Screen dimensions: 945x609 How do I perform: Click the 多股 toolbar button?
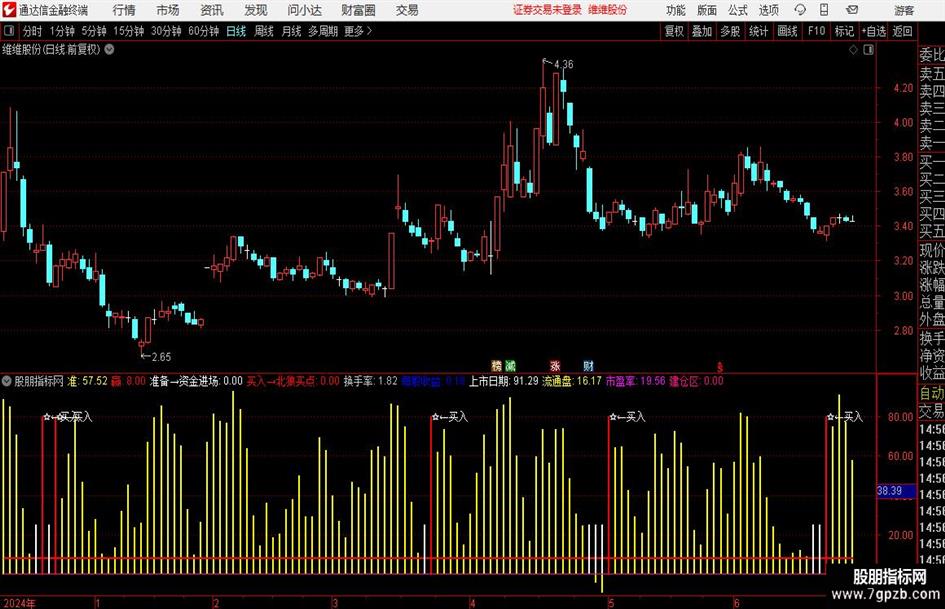pyautogui.click(x=730, y=31)
